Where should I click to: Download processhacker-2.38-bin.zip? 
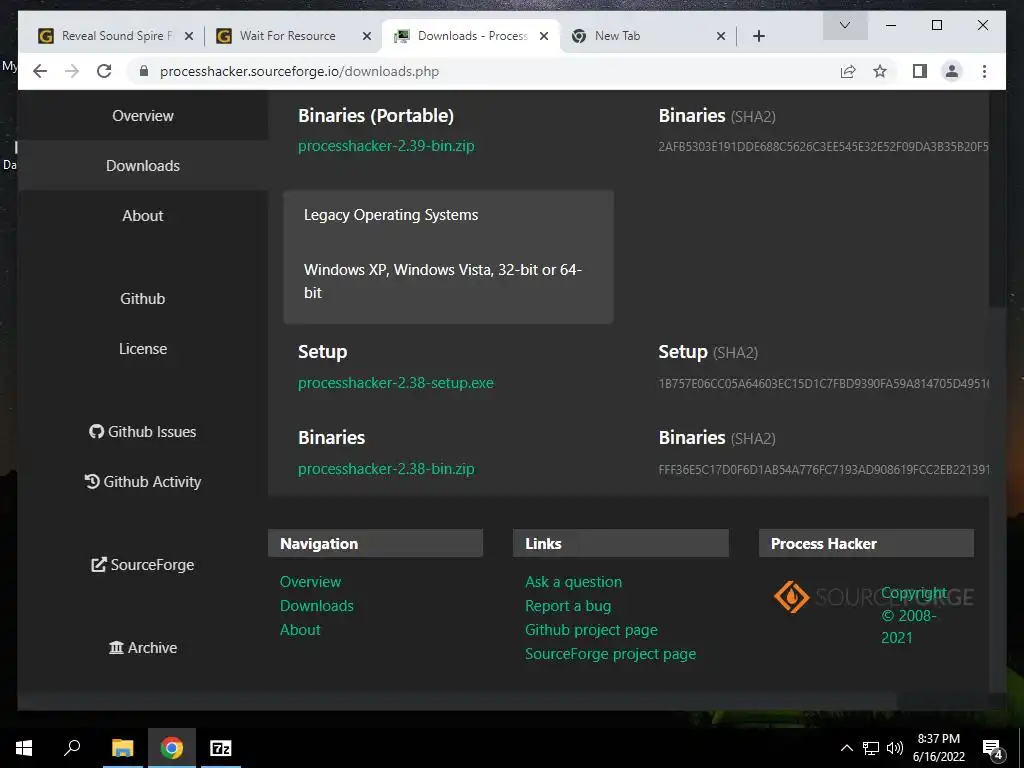[x=386, y=469]
